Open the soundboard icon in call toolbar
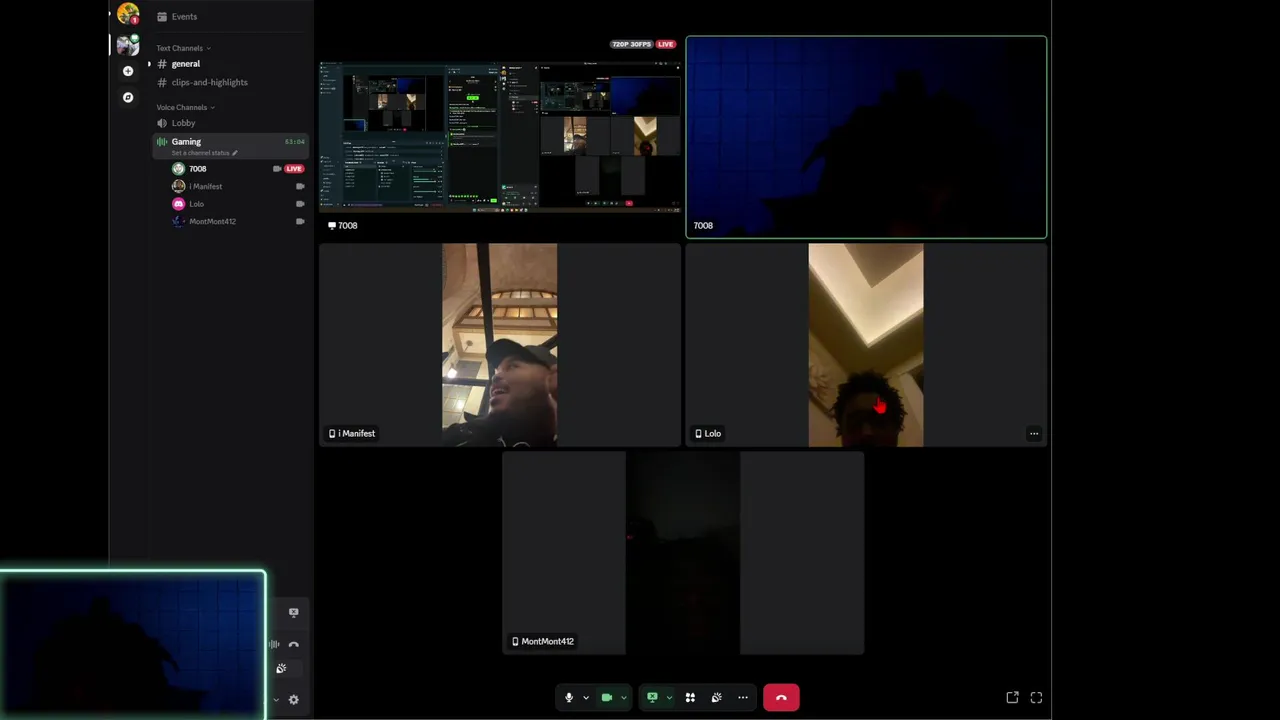 (x=716, y=698)
